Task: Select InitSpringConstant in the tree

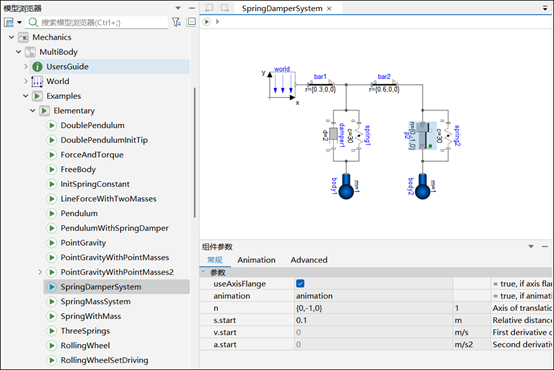Action: click(95, 184)
